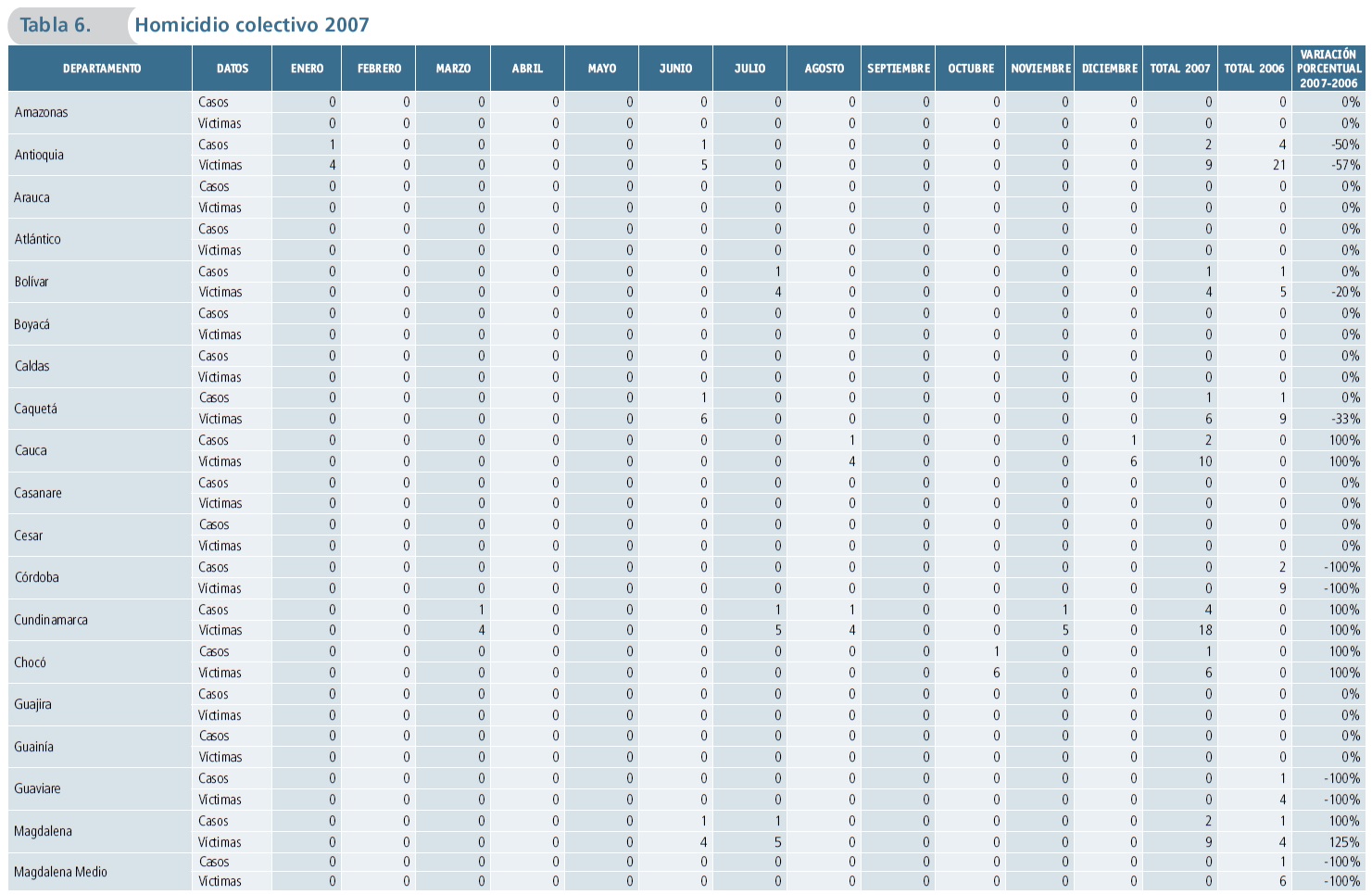Select the Cauca department row label

point(31,450)
